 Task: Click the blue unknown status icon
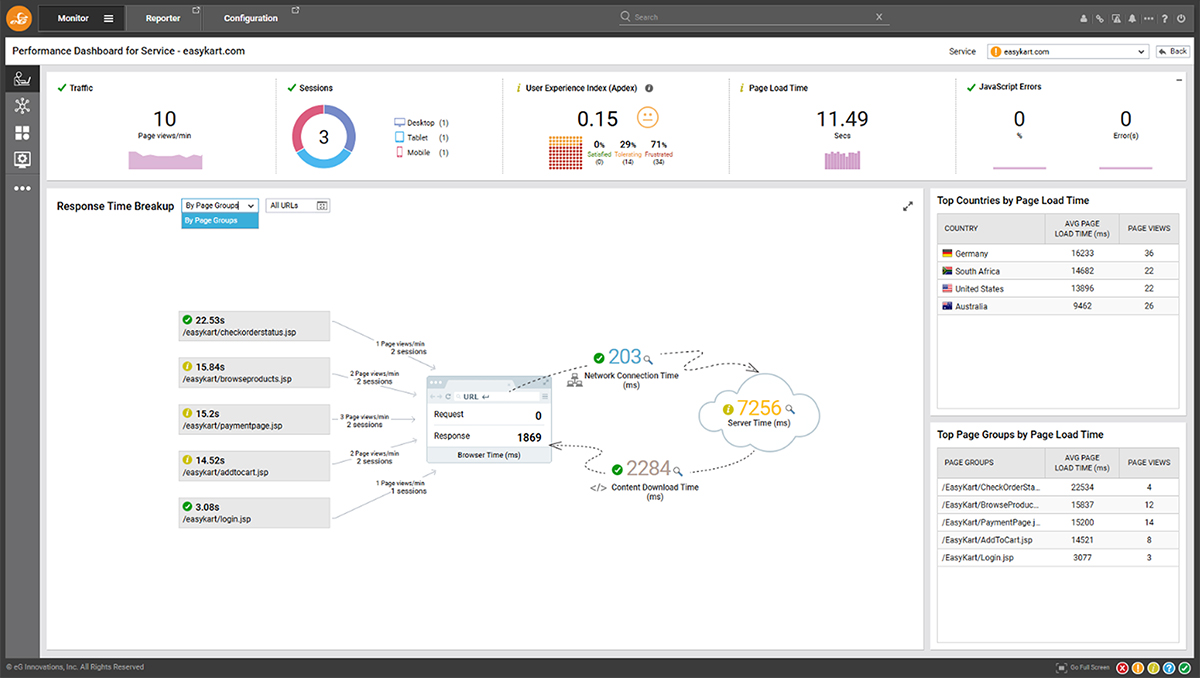tap(1170, 667)
